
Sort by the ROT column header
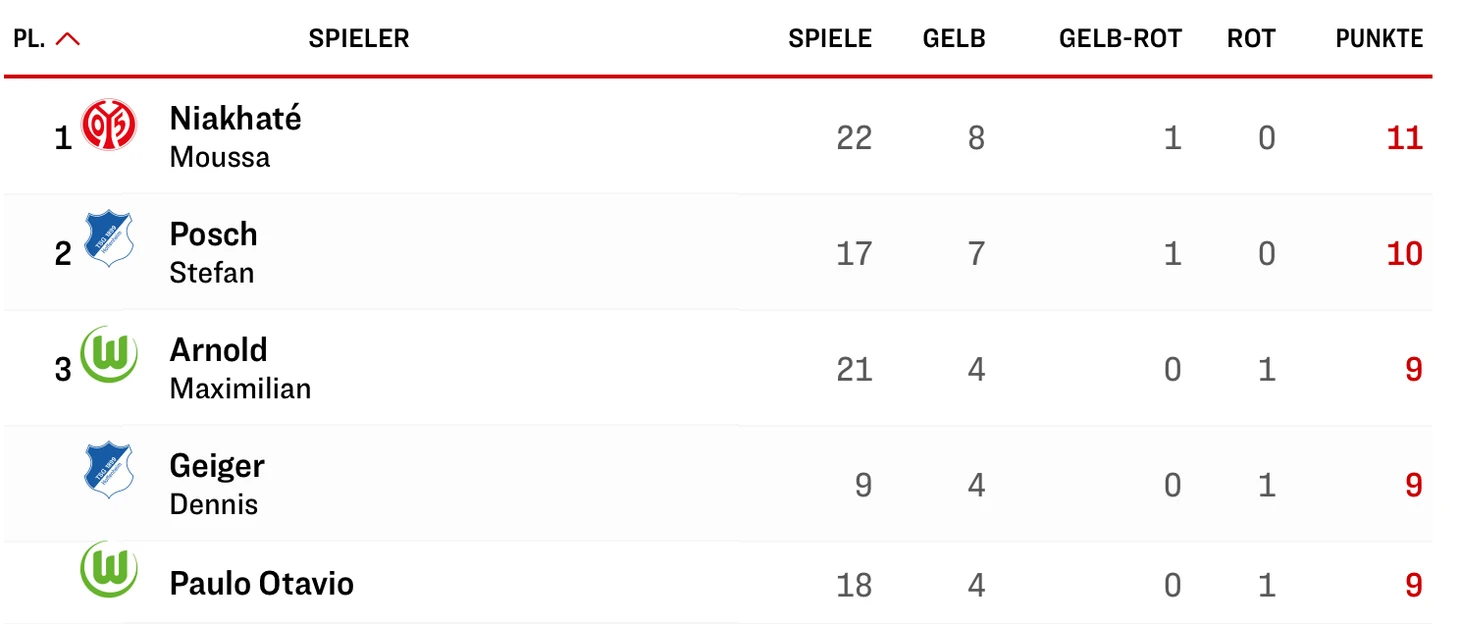1250,39
